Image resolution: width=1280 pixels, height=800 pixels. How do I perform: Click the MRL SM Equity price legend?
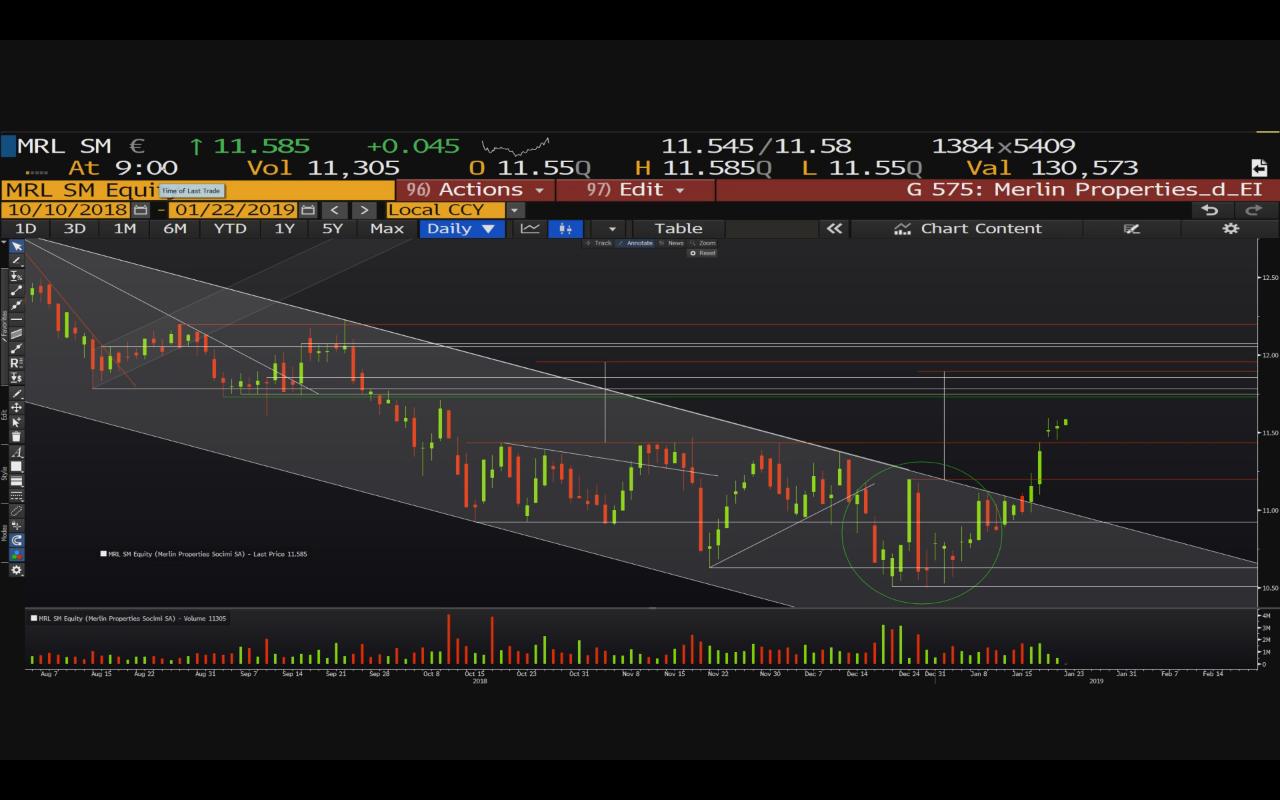[x=203, y=553]
